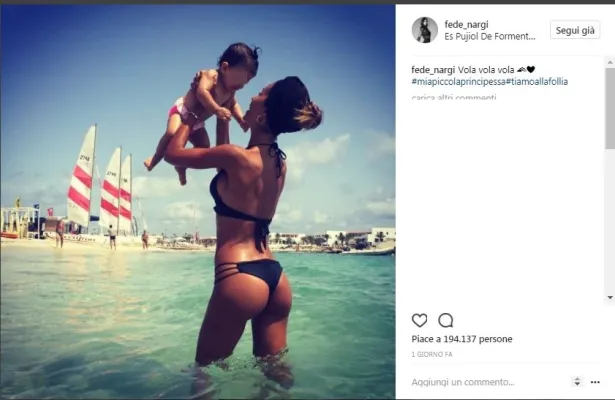Click the comments scrollbar thumb
Screen dimensions: 615x400
610,108
